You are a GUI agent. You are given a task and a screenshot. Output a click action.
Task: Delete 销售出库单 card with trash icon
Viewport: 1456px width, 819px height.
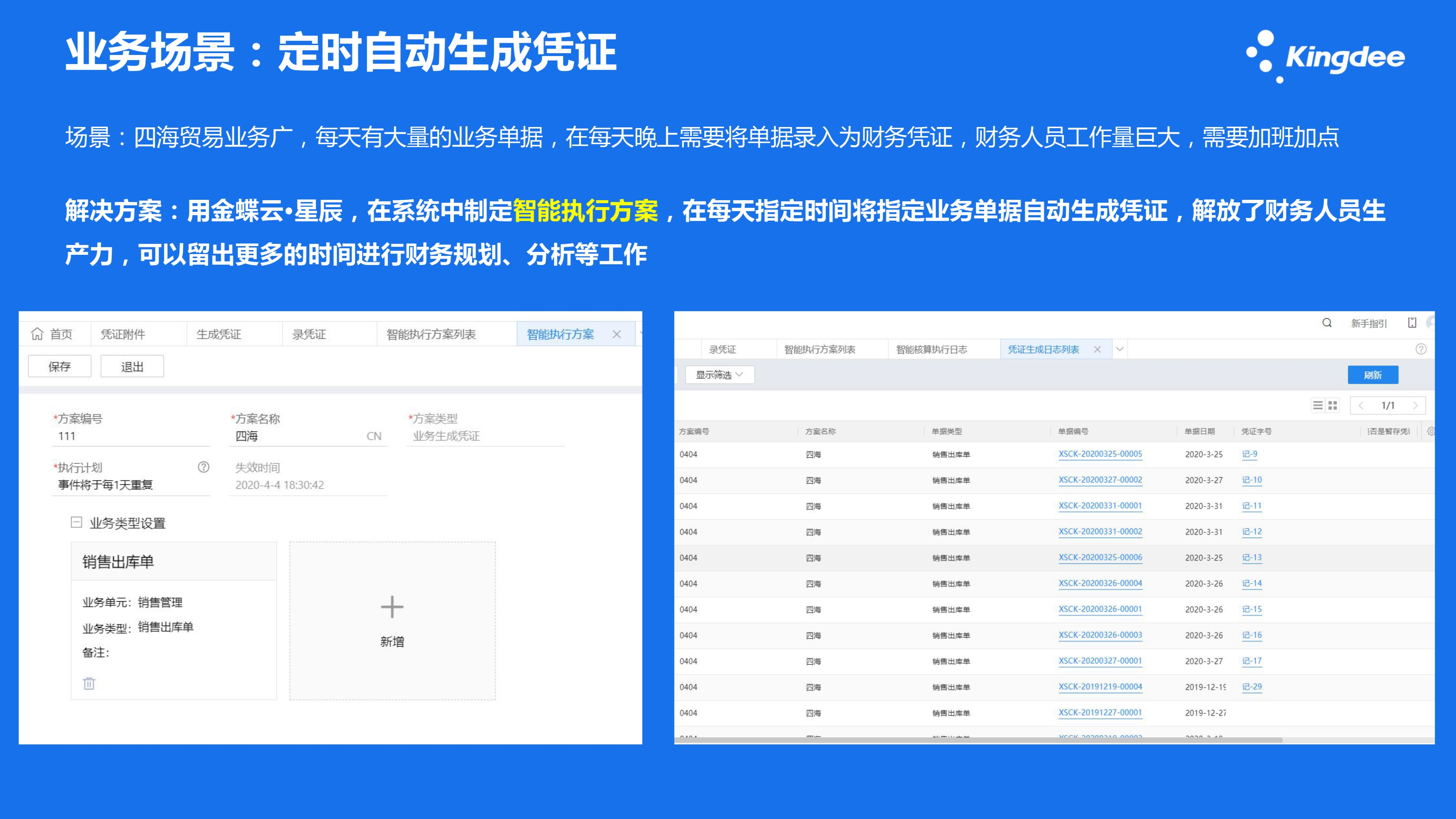point(89,683)
